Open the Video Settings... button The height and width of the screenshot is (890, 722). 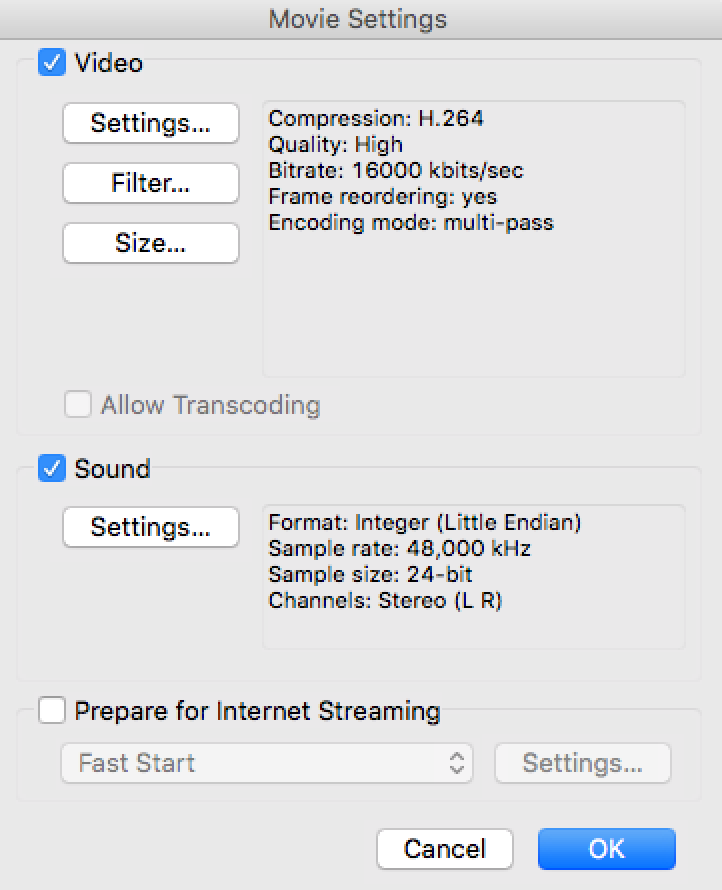pos(150,123)
